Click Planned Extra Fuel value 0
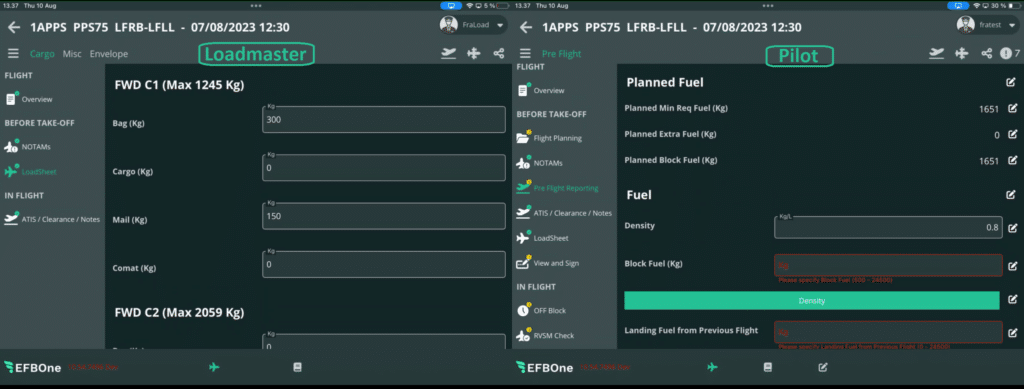 pos(997,135)
